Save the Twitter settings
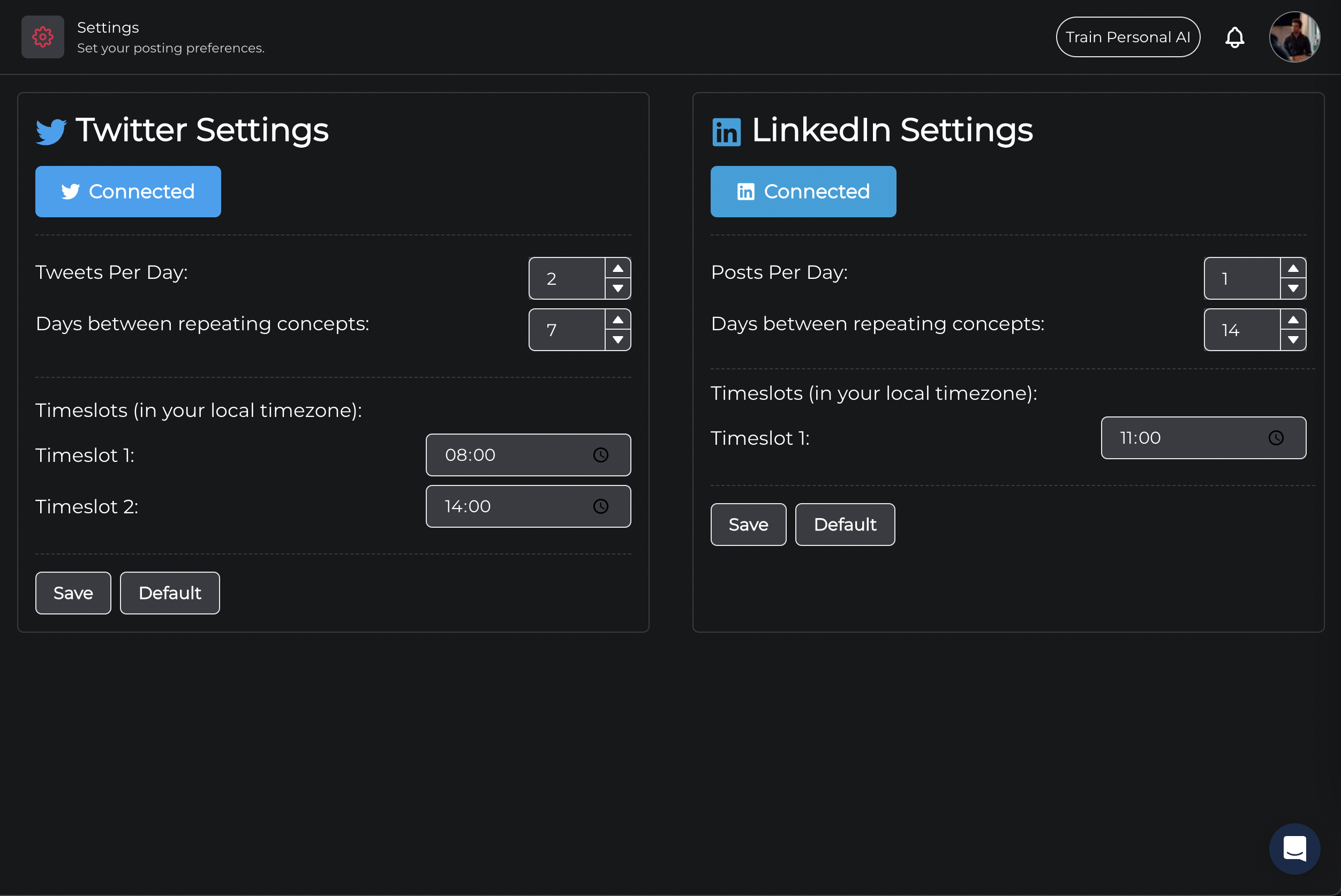Viewport: 1341px width, 896px height. click(73, 593)
